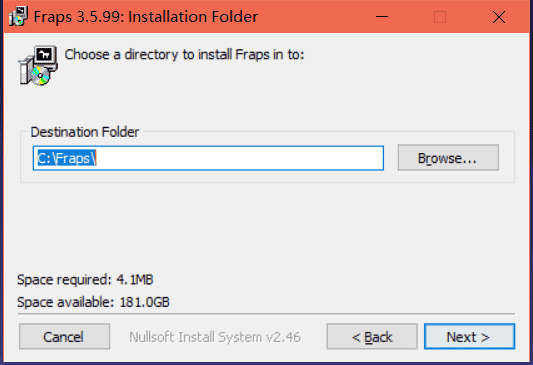Screen dimensions: 533x365
Task: Close the Fraps setup dialog
Action: (x=499, y=17)
